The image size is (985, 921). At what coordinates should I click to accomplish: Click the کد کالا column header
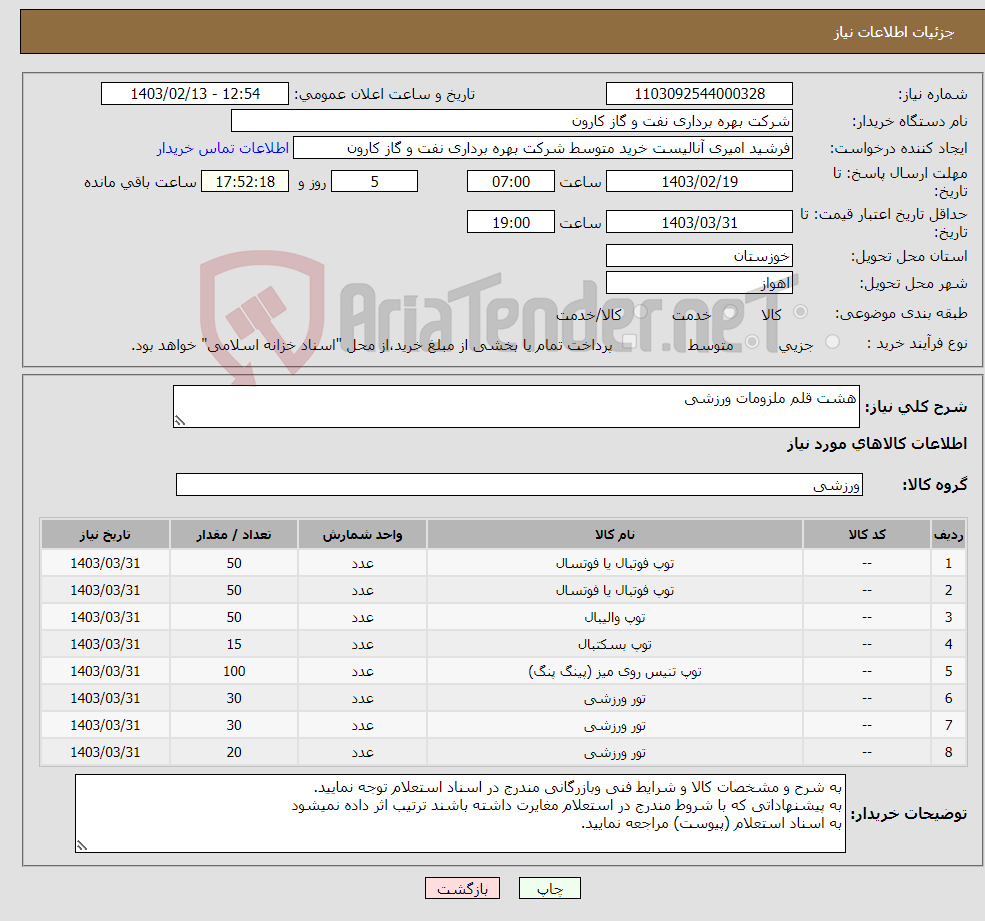pos(867,535)
